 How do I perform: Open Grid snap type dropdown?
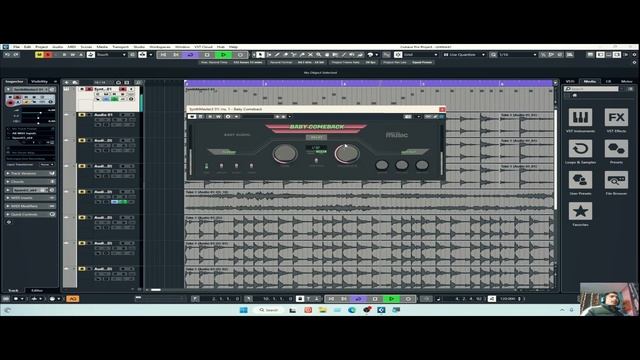(420, 55)
